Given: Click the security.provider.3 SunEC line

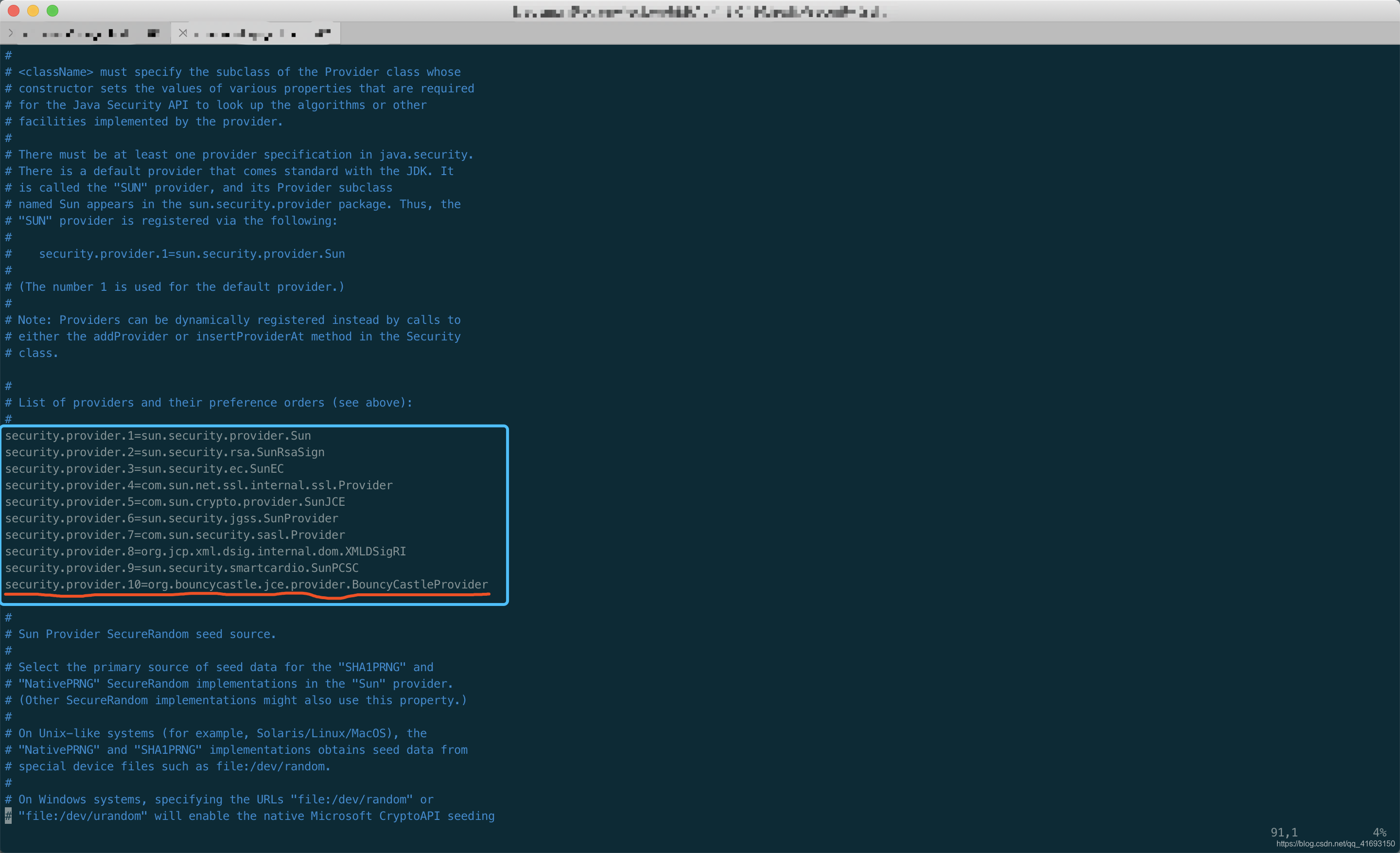Looking at the screenshot, I should click(144, 469).
